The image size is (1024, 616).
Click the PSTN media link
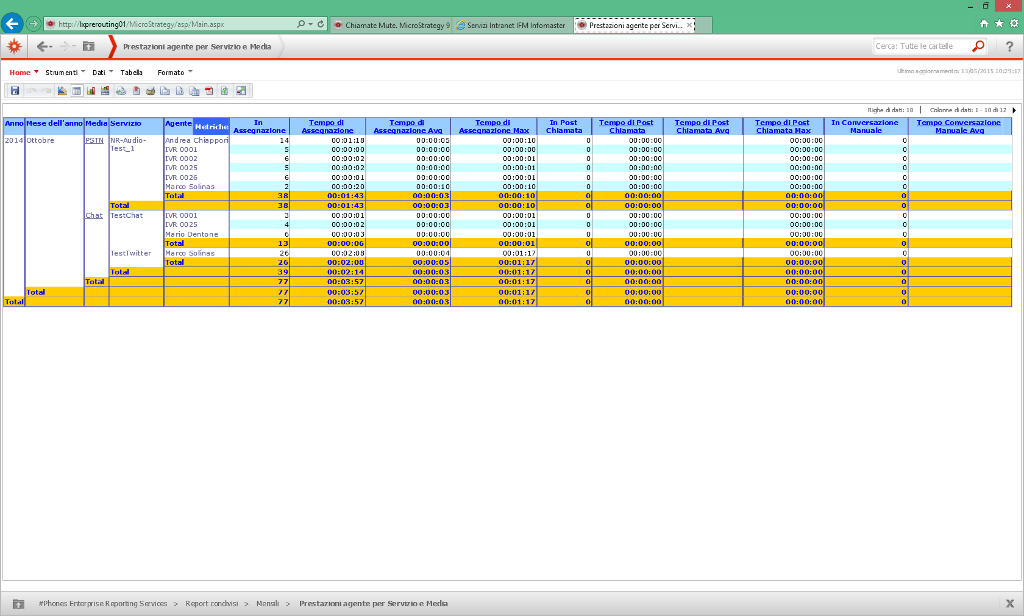pyautogui.click(x=94, y=140)
